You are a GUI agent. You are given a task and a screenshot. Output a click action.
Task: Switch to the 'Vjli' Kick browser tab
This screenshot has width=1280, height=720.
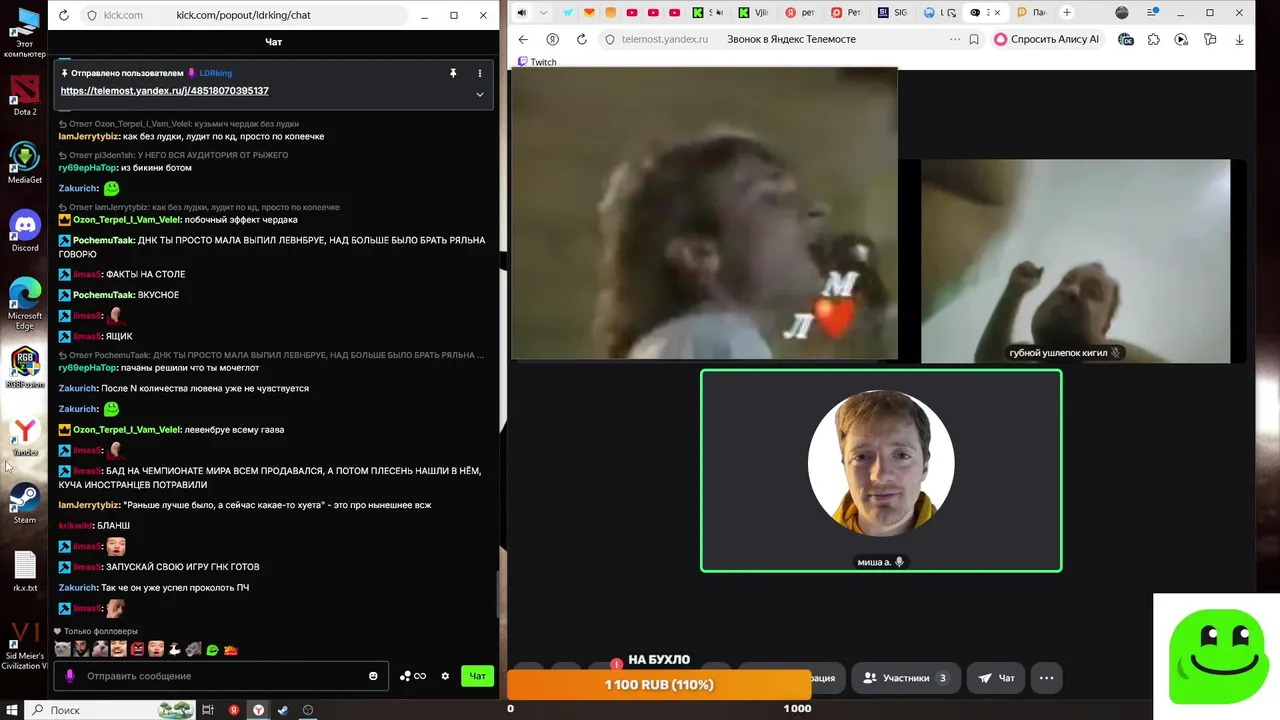coord(756,13)
